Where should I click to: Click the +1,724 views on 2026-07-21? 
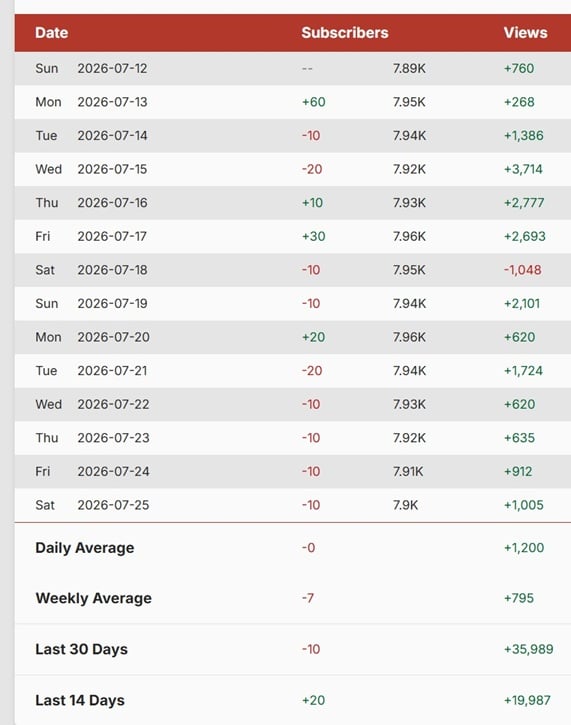pyautogui.click(x=523, y=371)
